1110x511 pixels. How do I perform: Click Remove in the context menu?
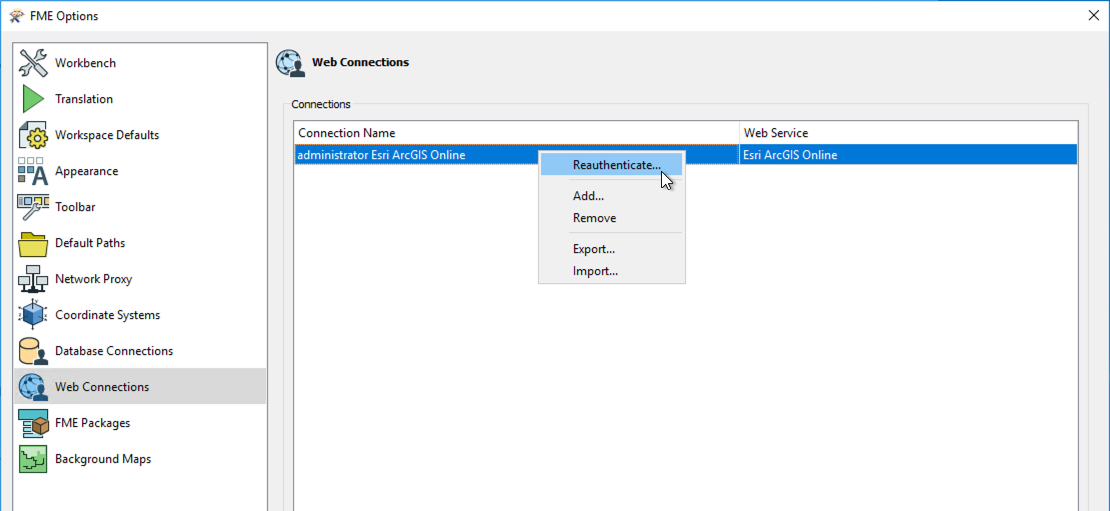(x=594, y=218)
